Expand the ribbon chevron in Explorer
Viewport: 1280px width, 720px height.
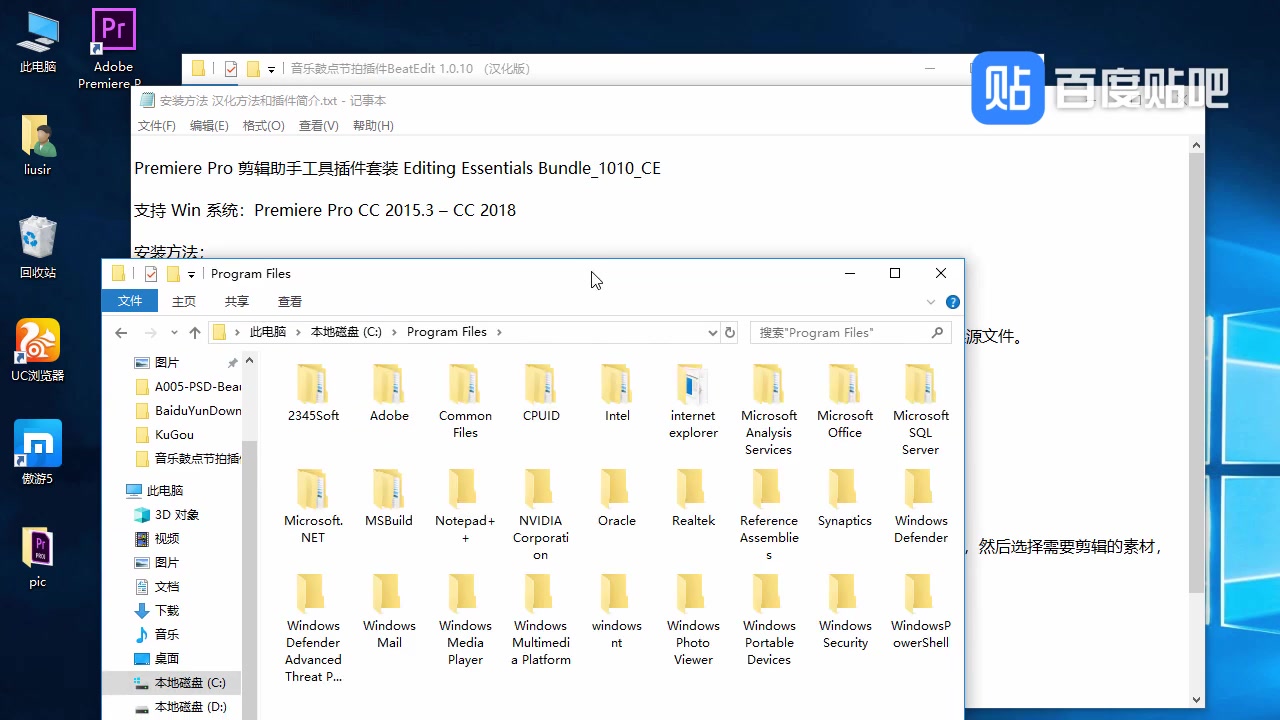(931, 302)
